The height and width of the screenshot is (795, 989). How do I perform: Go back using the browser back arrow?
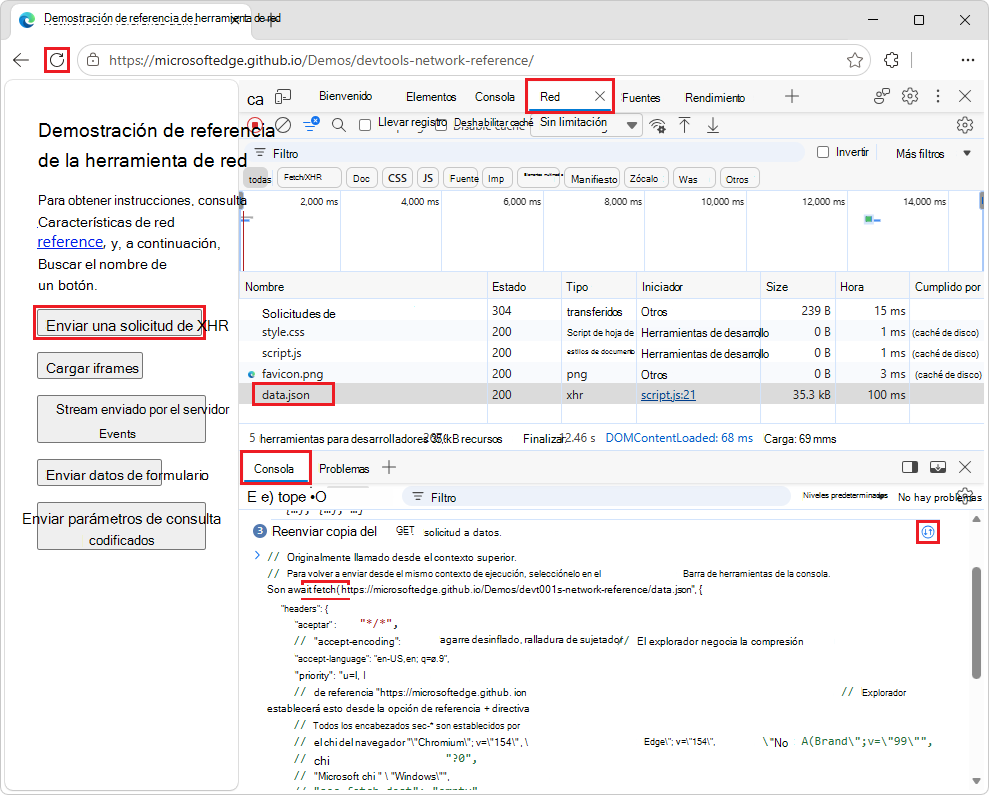click(21, 60)
